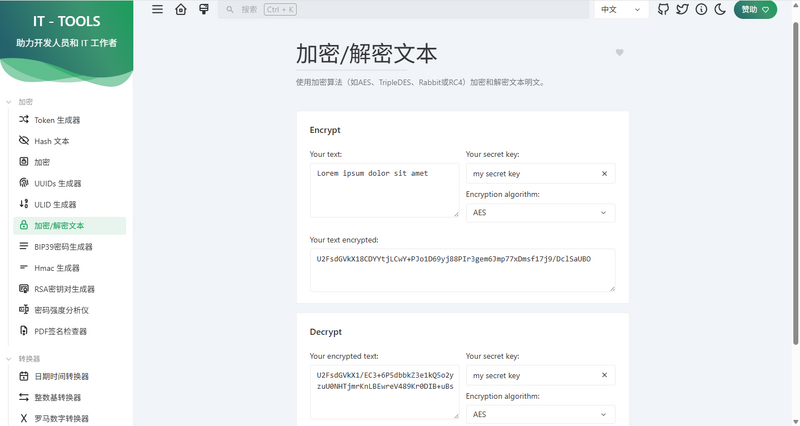Open 密码强度分析仪 tool
Screen dimensions: 800x426
pos(70,310)
